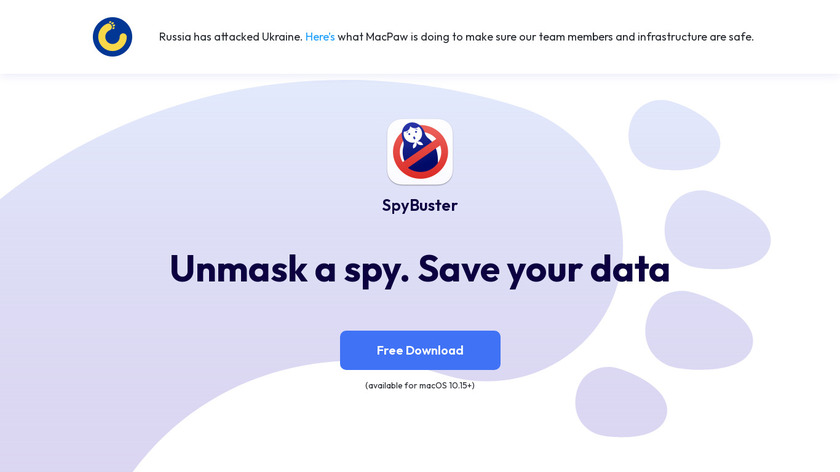Select the SpyBuster product name text
Screen dimensions: 840x472
click(x=420, y=205)
